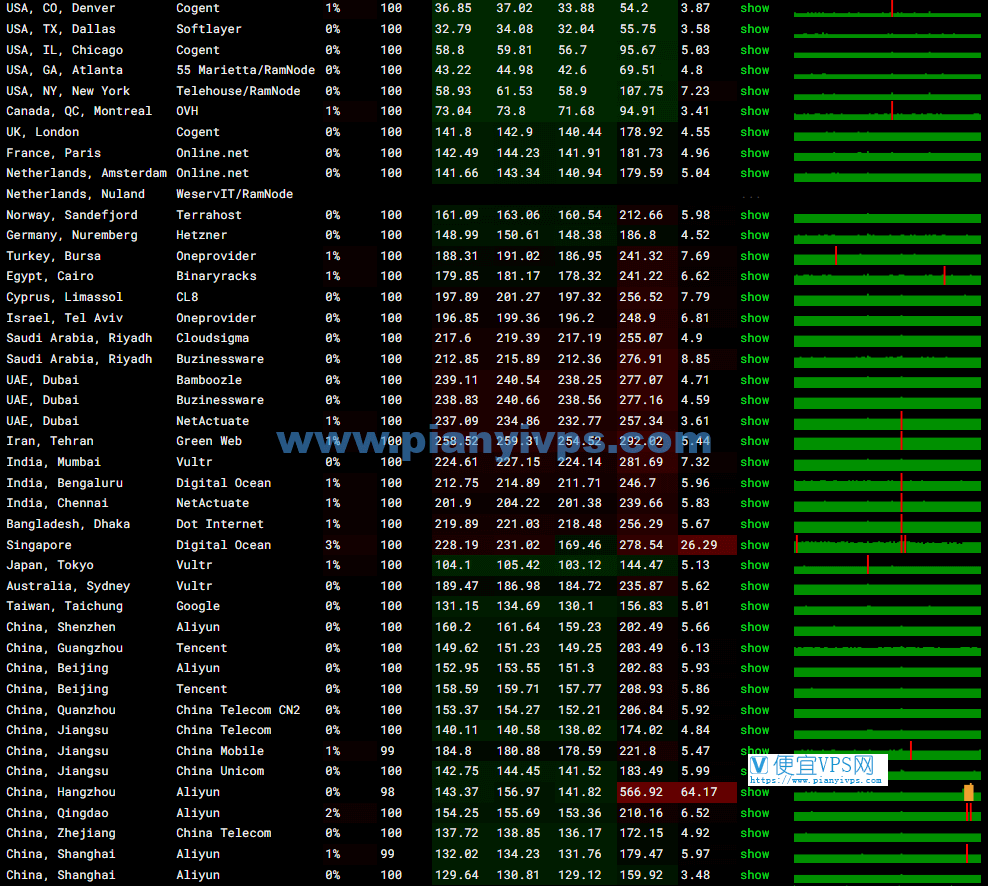The height and width of the screenshot is (886, 988).
Task: Open 'show' for India, Mumbai Vultr
Action: (x=754, y=462)
